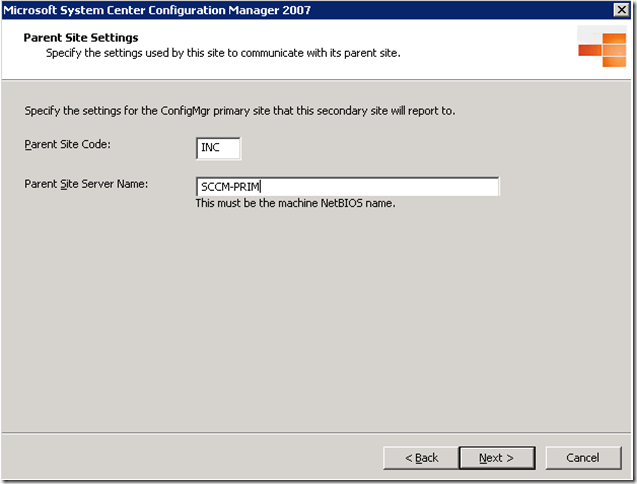Click the orange ConfigMgr logo icon
Image resolution: width=637 pixels, height=484 pixels.
(602, 46)
